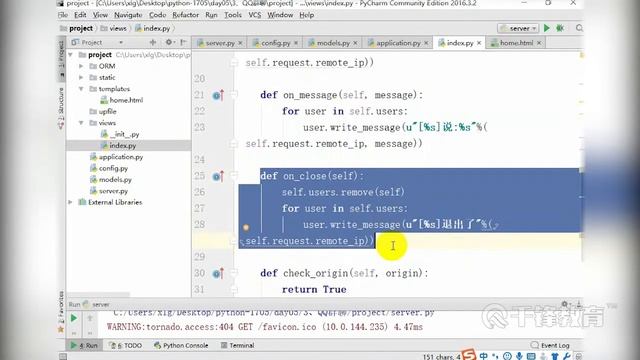Click the views breadcrumb in navigation bar

[114, 29]
